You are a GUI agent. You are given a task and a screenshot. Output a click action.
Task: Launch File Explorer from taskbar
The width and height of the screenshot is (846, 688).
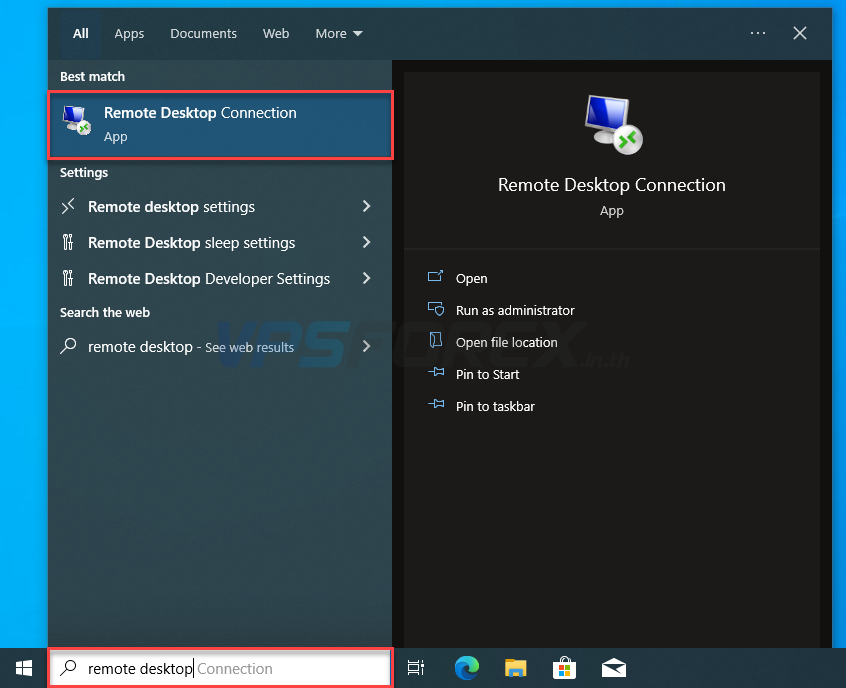pos(515,668)
